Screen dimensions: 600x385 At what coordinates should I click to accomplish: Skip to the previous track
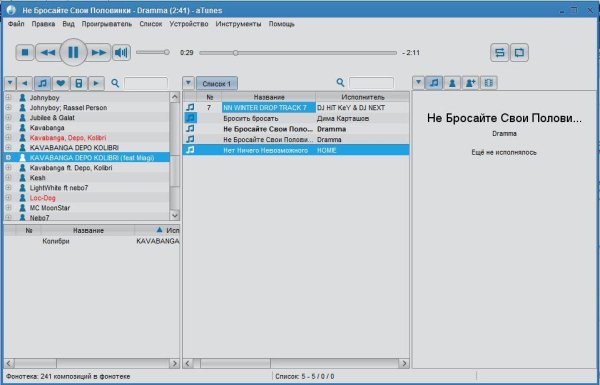(48, 52)
